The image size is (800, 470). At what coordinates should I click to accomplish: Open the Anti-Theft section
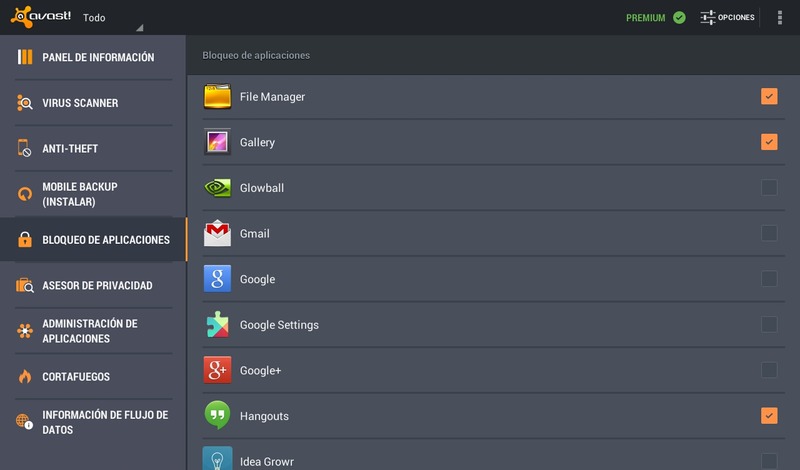[x=93, y=148]
